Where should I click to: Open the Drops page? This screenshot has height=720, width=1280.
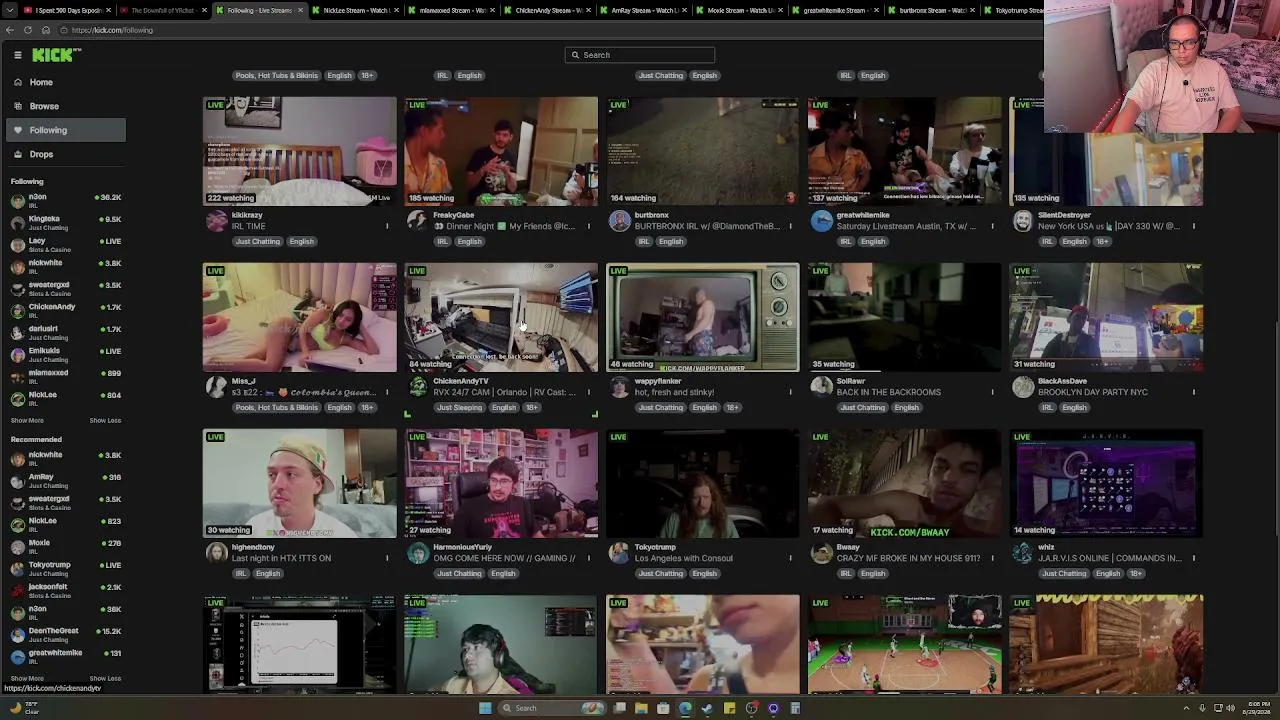(x=66, y=154)
